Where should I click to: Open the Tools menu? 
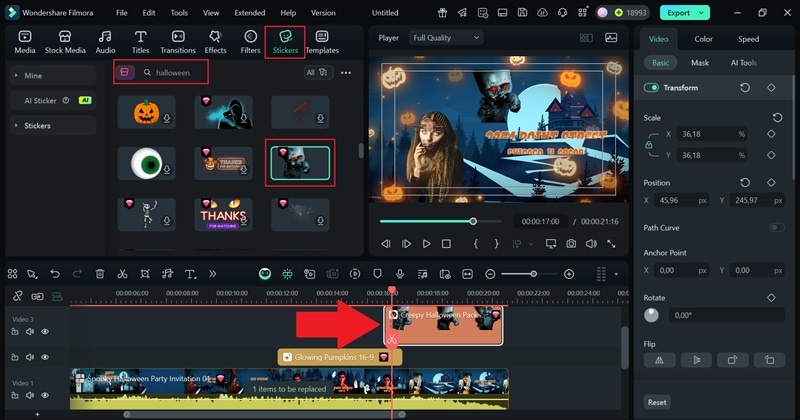(179, 13)
